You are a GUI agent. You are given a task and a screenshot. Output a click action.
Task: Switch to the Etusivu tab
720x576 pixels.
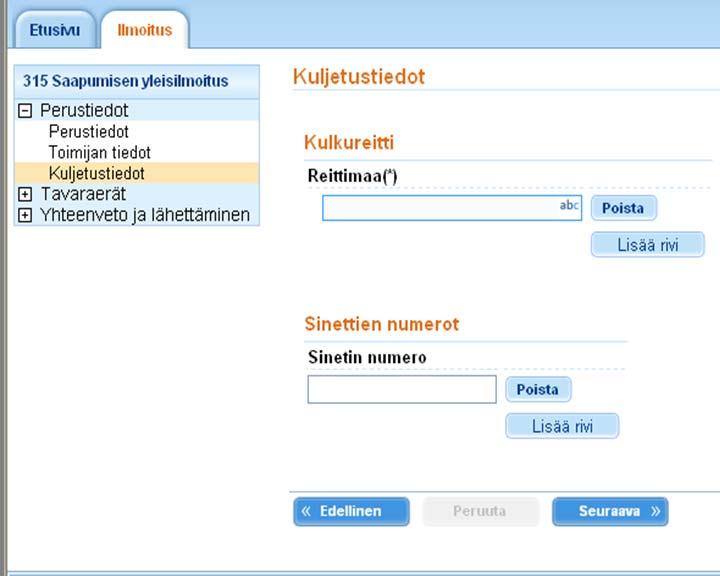[55, 30]
